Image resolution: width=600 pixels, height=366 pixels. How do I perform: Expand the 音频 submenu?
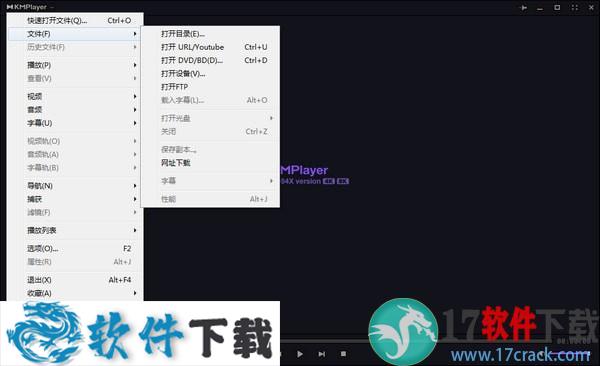point(75,110)
